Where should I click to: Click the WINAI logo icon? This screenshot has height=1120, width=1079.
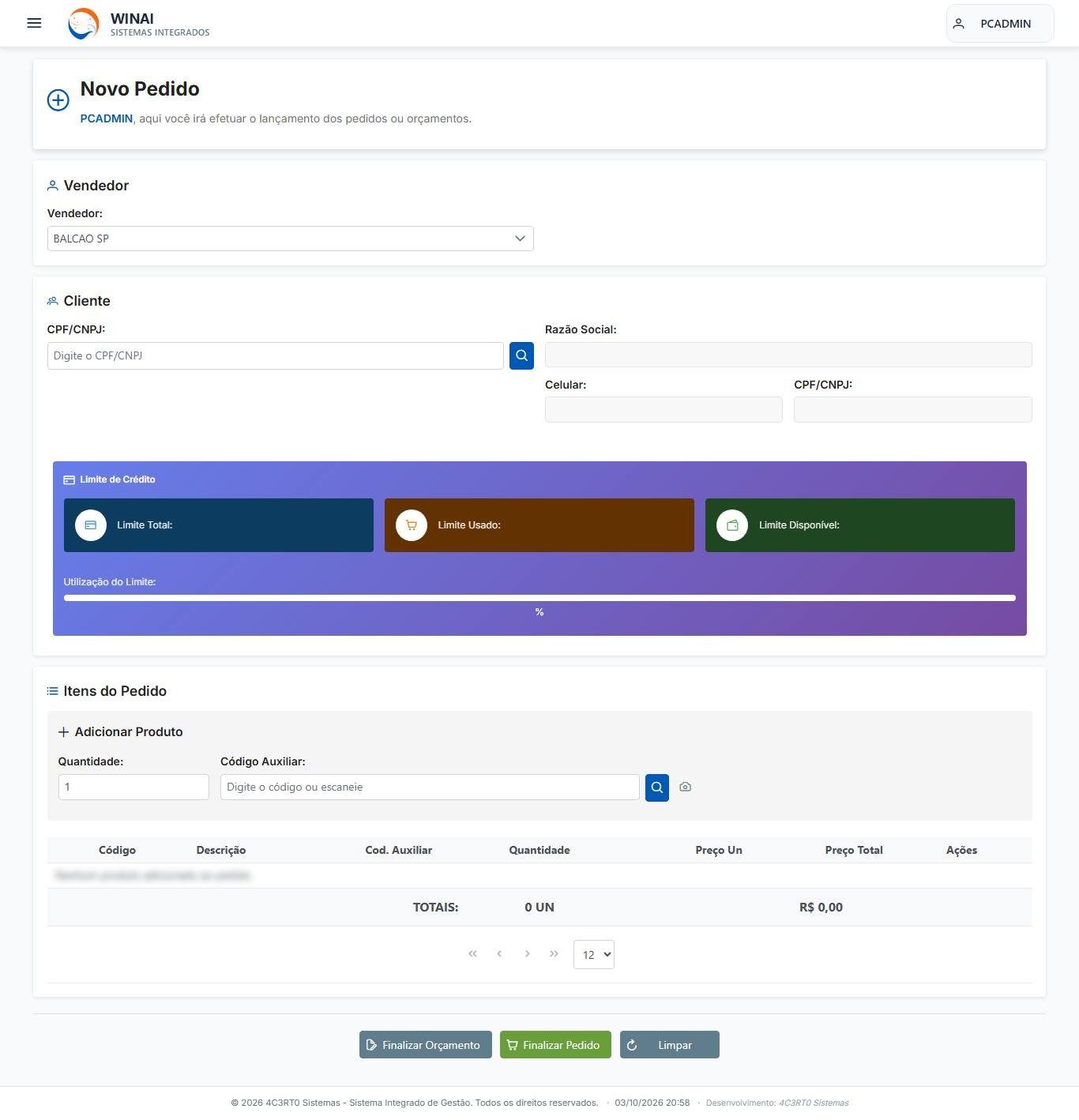(x=84, y=24)
